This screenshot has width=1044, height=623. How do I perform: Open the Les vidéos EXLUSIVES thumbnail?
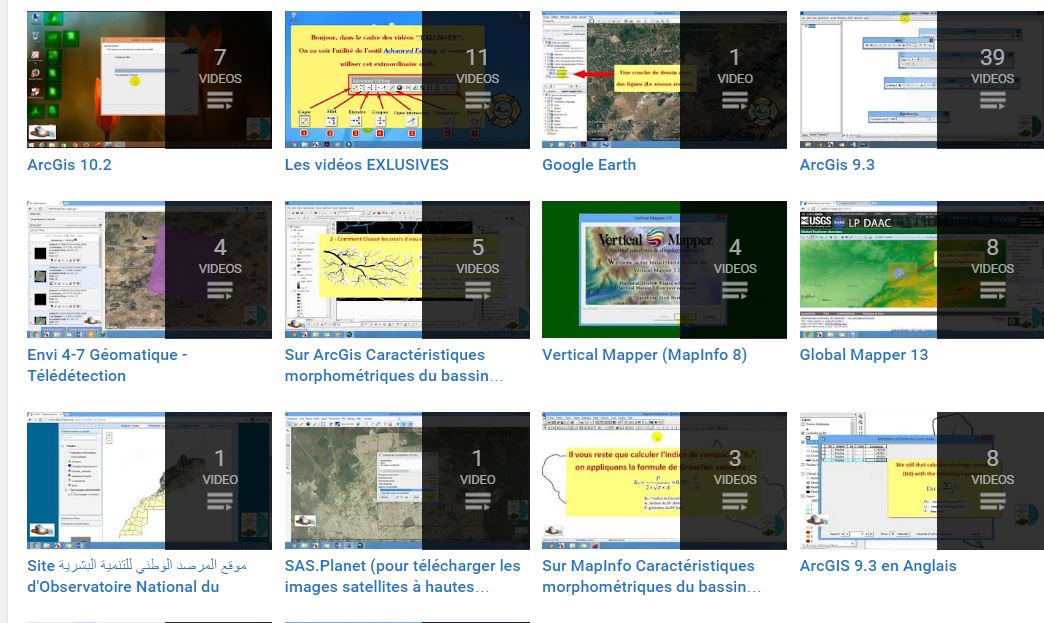click(407, 80)
